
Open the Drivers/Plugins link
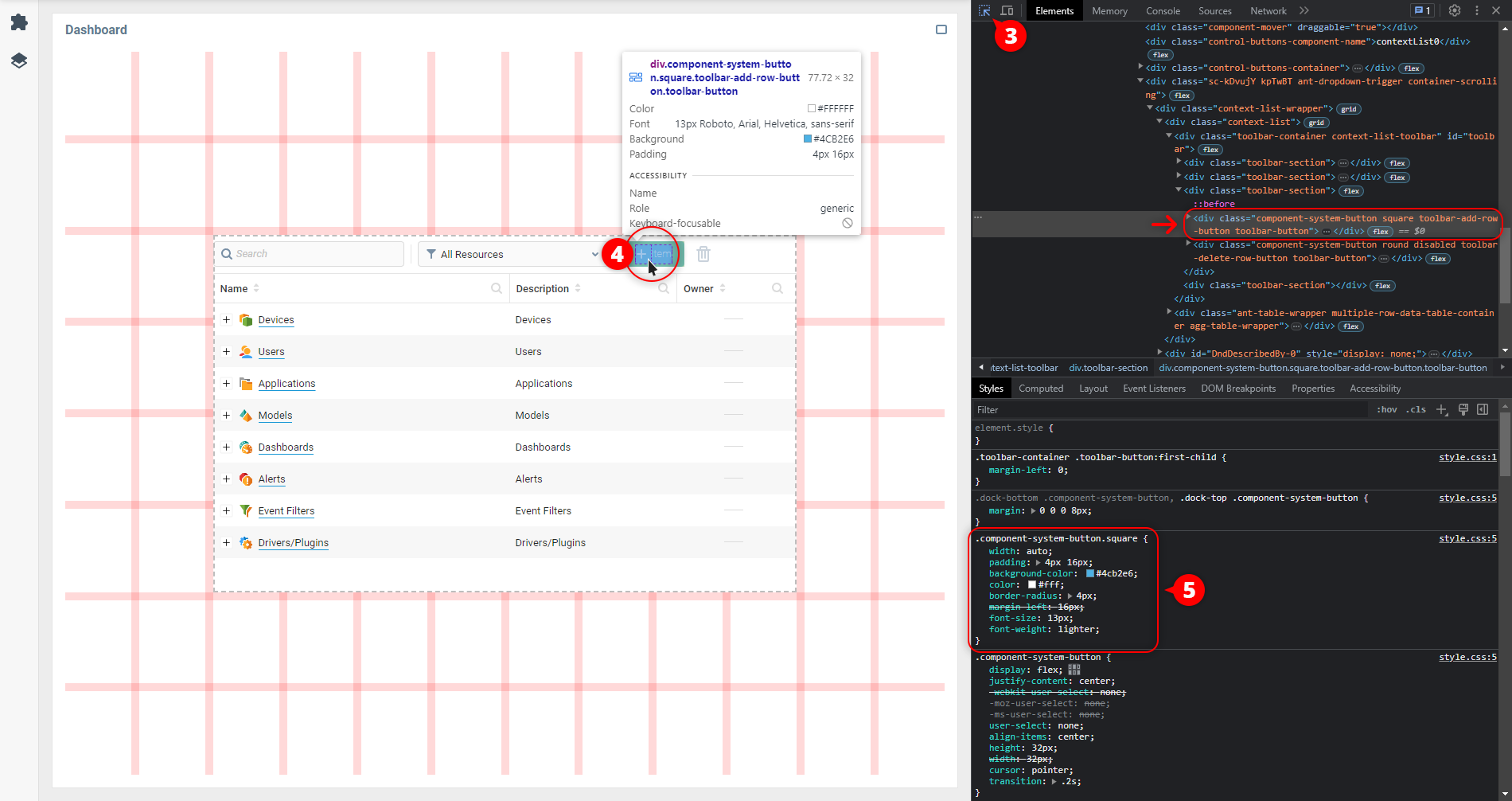click(x=293, y=543)
